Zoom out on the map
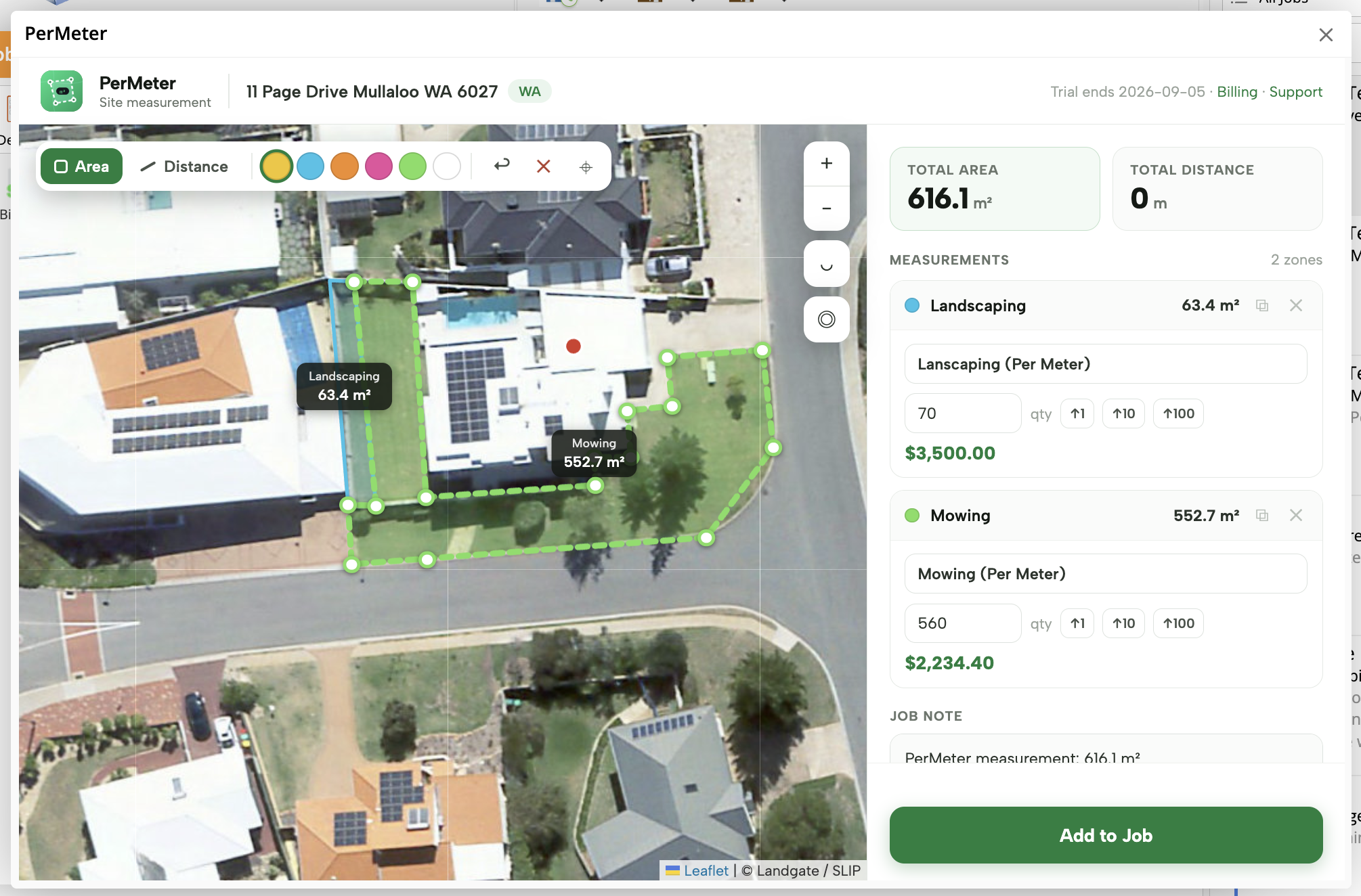 (827, 208)
